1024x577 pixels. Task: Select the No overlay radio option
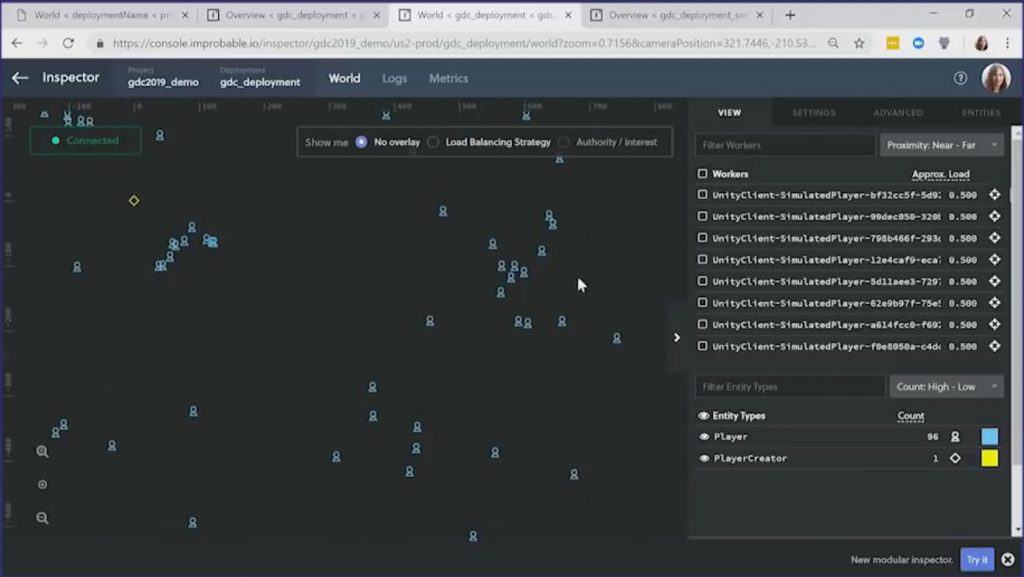361,142
